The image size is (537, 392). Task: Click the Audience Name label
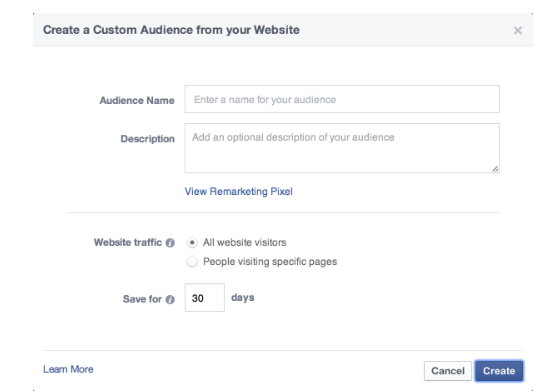(137, 100)
